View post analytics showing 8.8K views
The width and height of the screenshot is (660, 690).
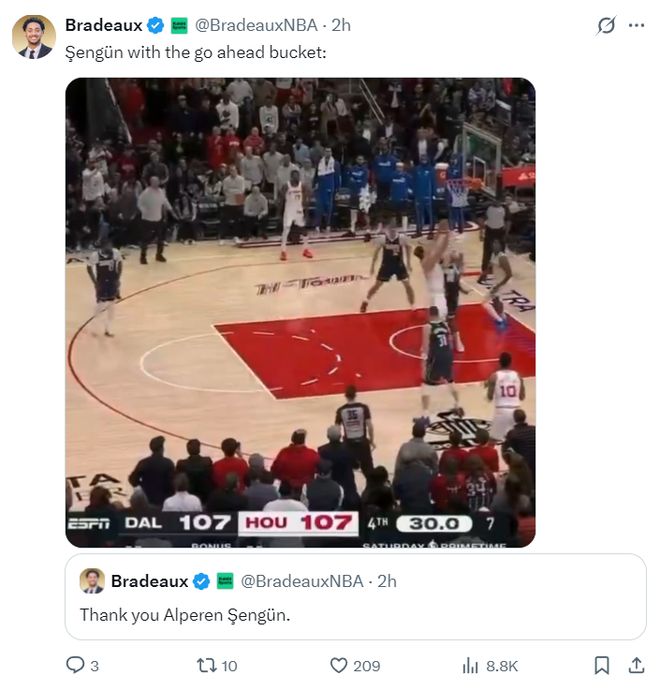pyautogui.click(x=471, y=665)
